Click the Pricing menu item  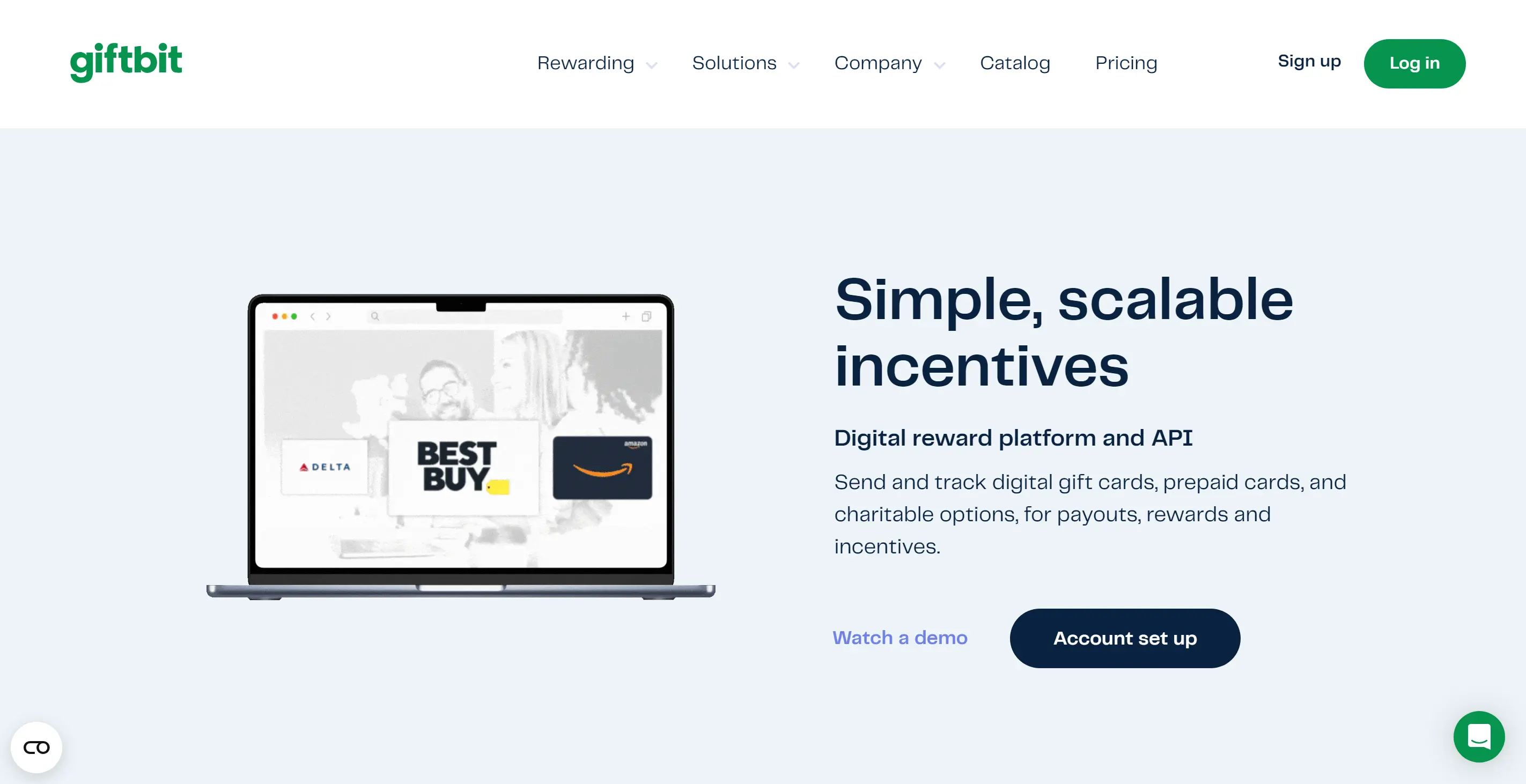[x=1127, y=63]
